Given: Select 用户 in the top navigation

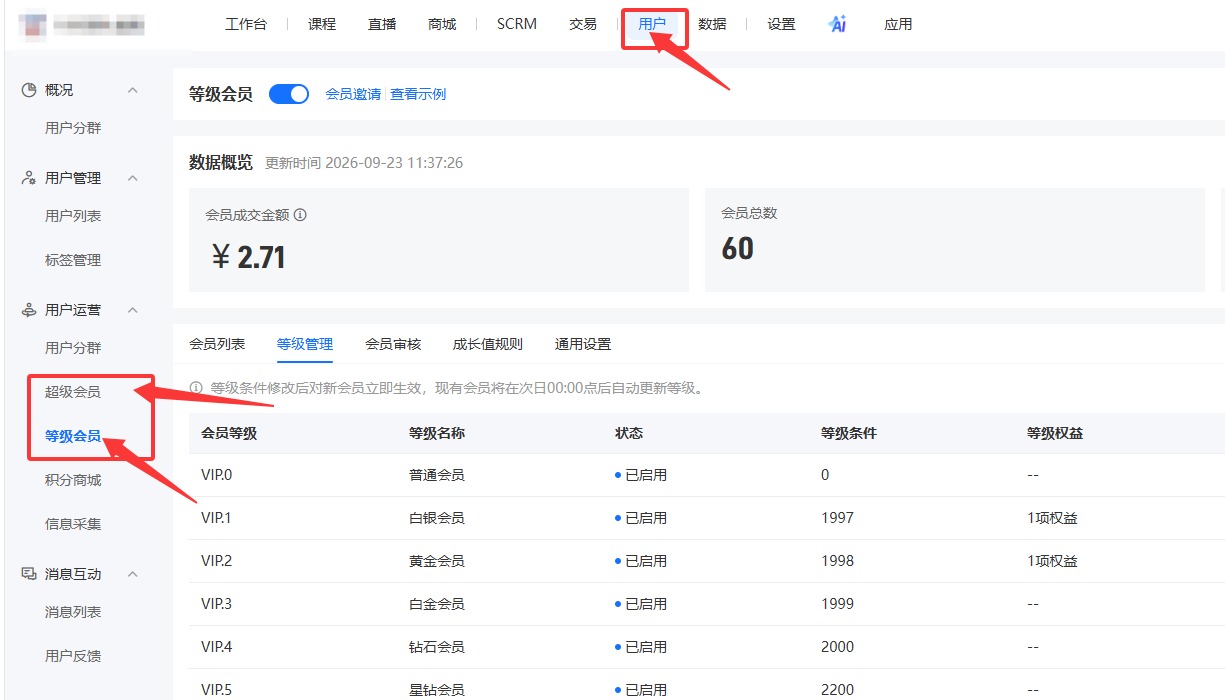Looking at the screenshot, I should [x=652, y=24].
